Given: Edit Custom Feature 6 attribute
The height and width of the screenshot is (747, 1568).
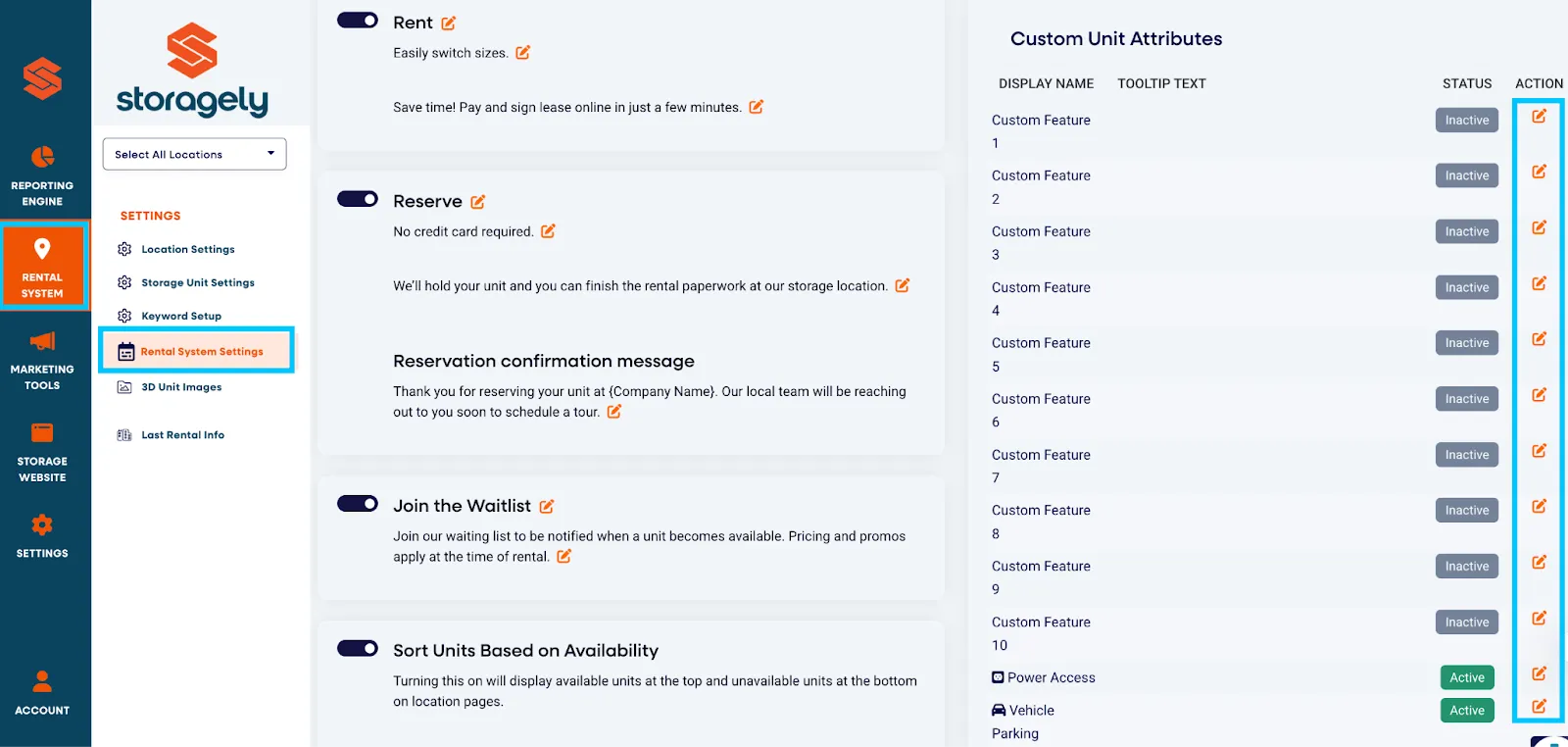Looking at the screenshot, I should coord(1540,395).
